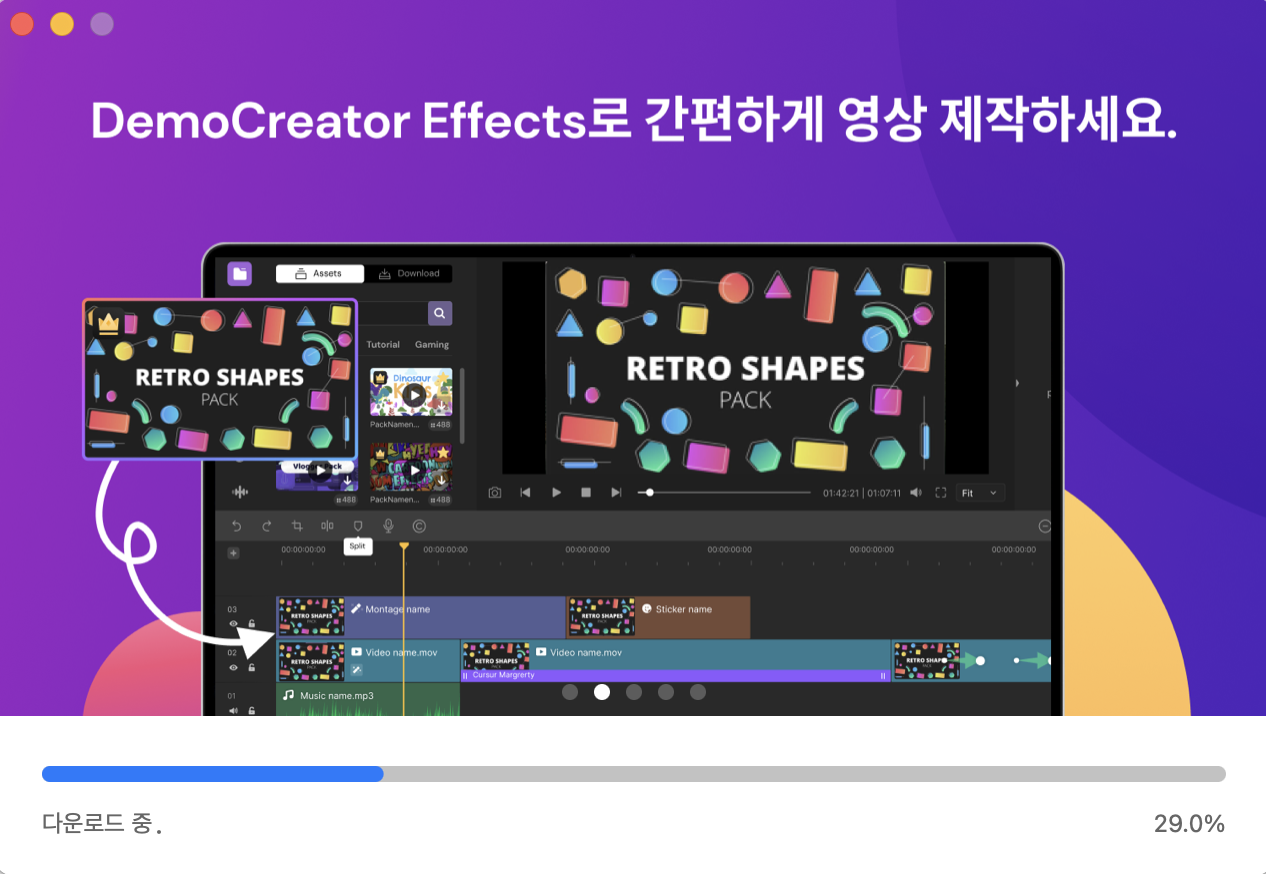
Task: Click the marker icon above the Split tooltip
Action: coord(358,526)
